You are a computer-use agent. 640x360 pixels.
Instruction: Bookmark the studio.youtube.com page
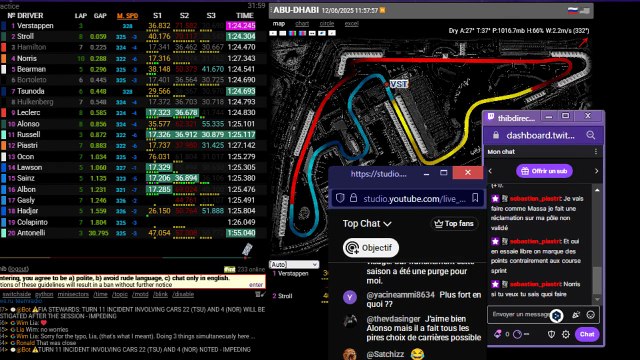point(475,198)
